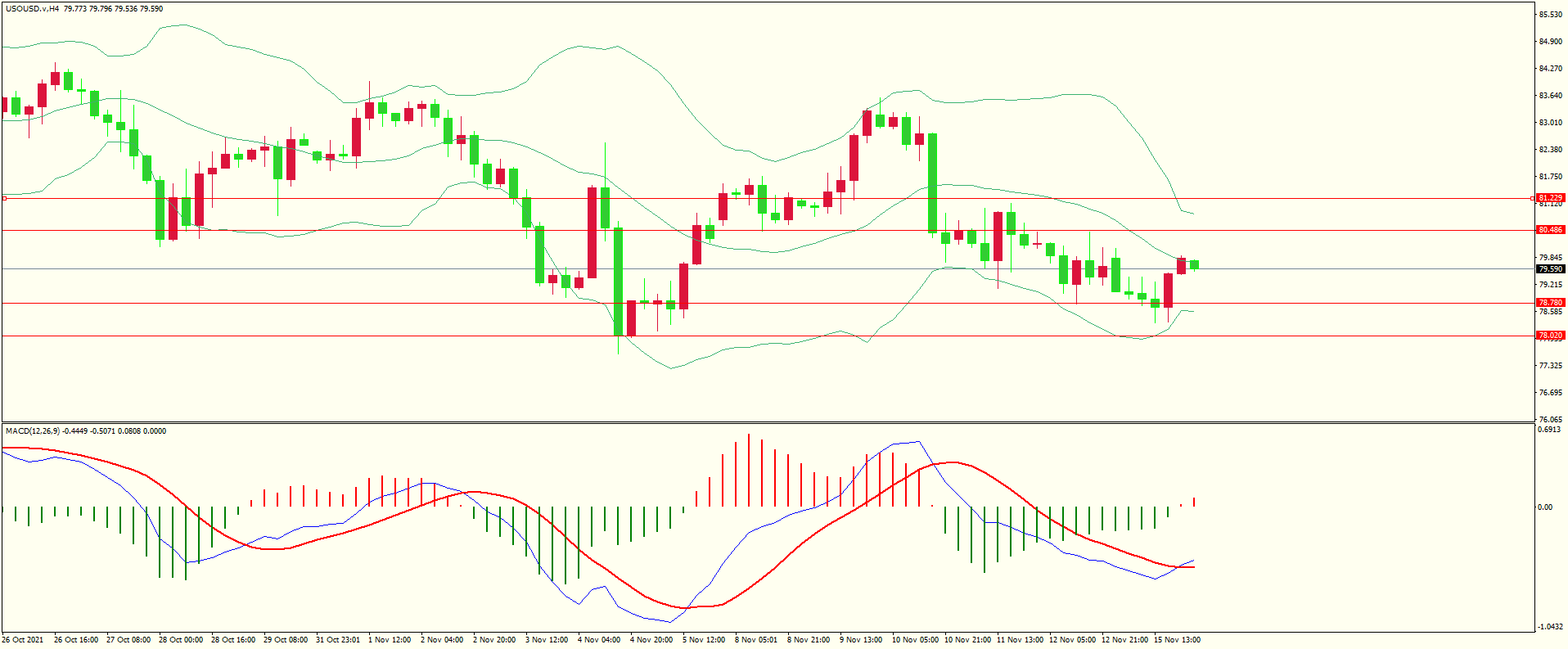
Task: Click the 76.695 price scale label
Action: [x=1550, y=393]
